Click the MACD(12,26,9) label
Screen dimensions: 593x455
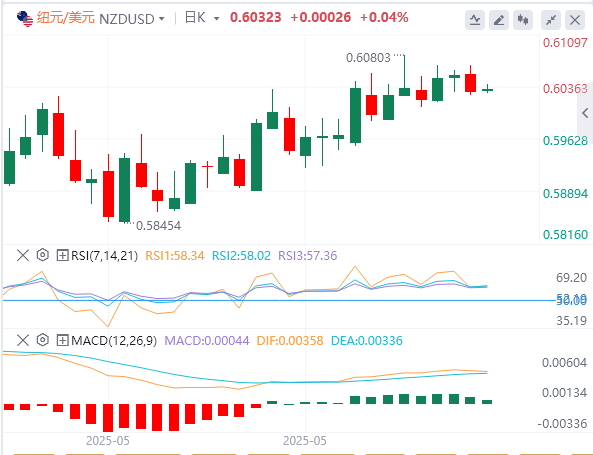click(x=114, y=341)
